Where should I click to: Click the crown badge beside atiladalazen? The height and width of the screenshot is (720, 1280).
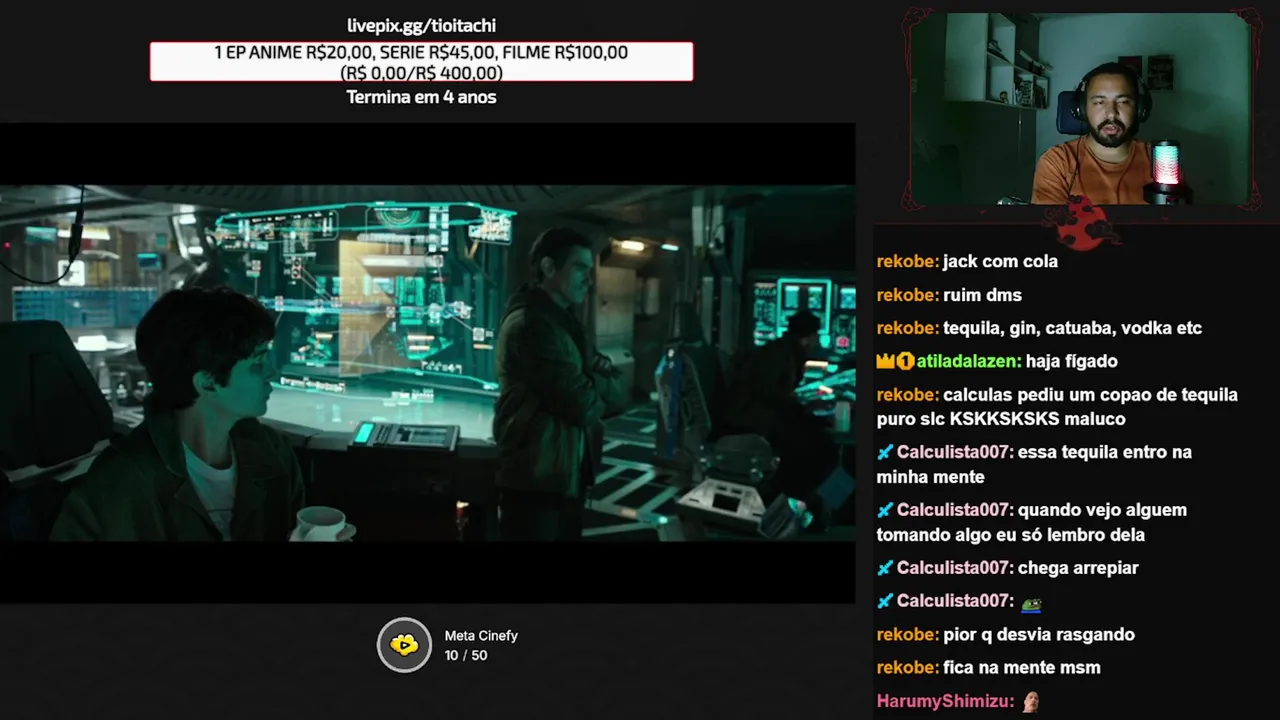click(x=886, y=361)
